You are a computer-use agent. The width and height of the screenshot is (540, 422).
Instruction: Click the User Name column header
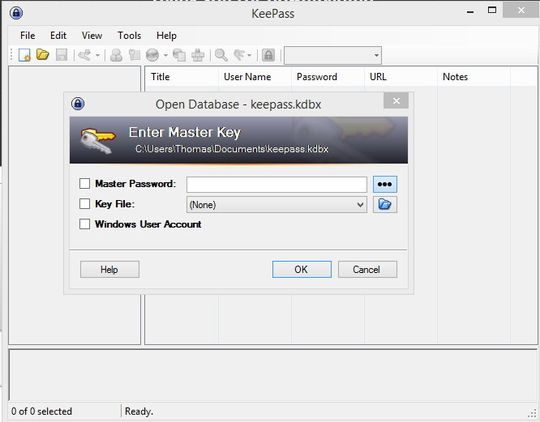tap(255, 76)
